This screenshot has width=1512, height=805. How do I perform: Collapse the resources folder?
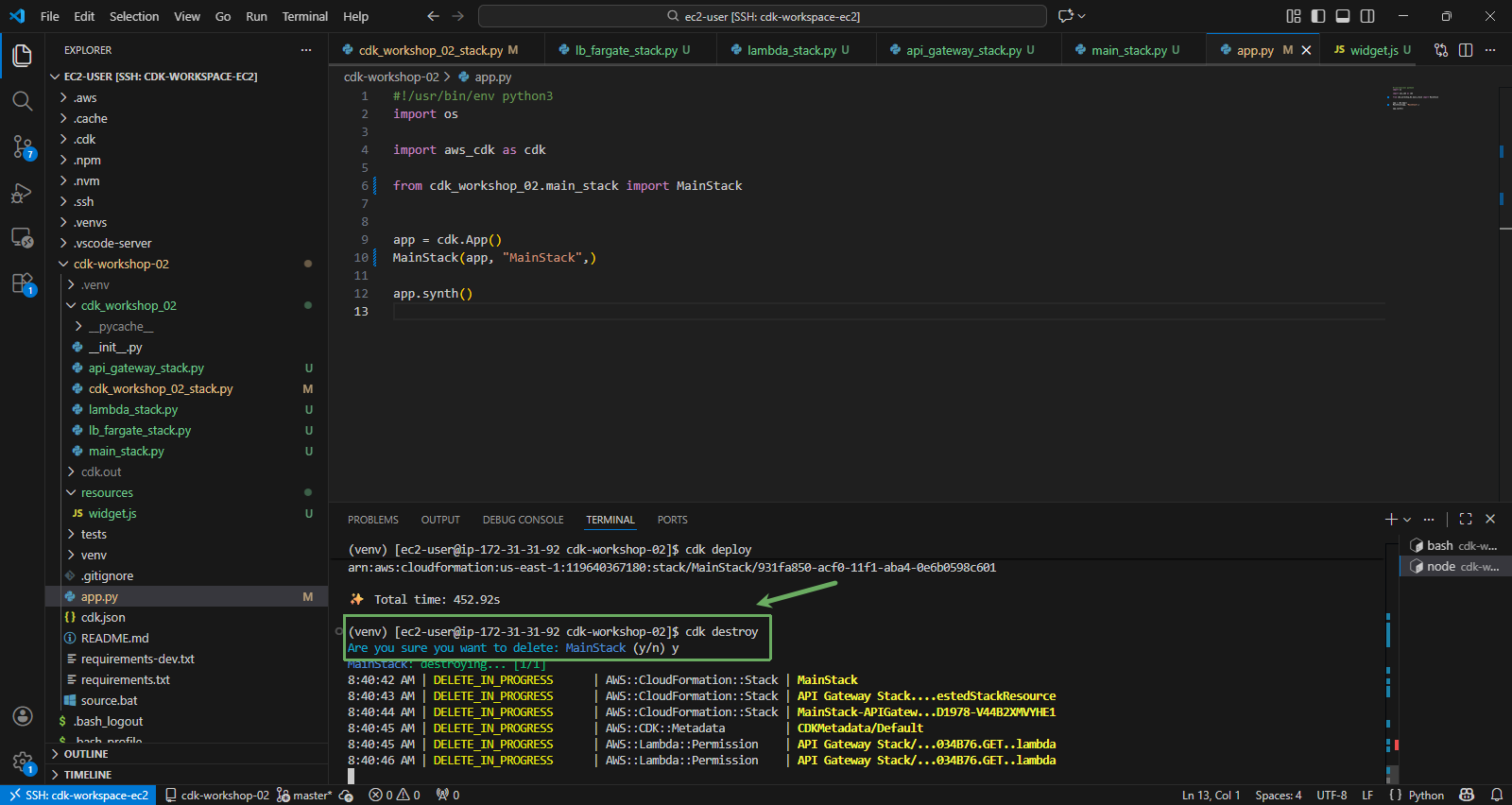click(x=107, y=492)
